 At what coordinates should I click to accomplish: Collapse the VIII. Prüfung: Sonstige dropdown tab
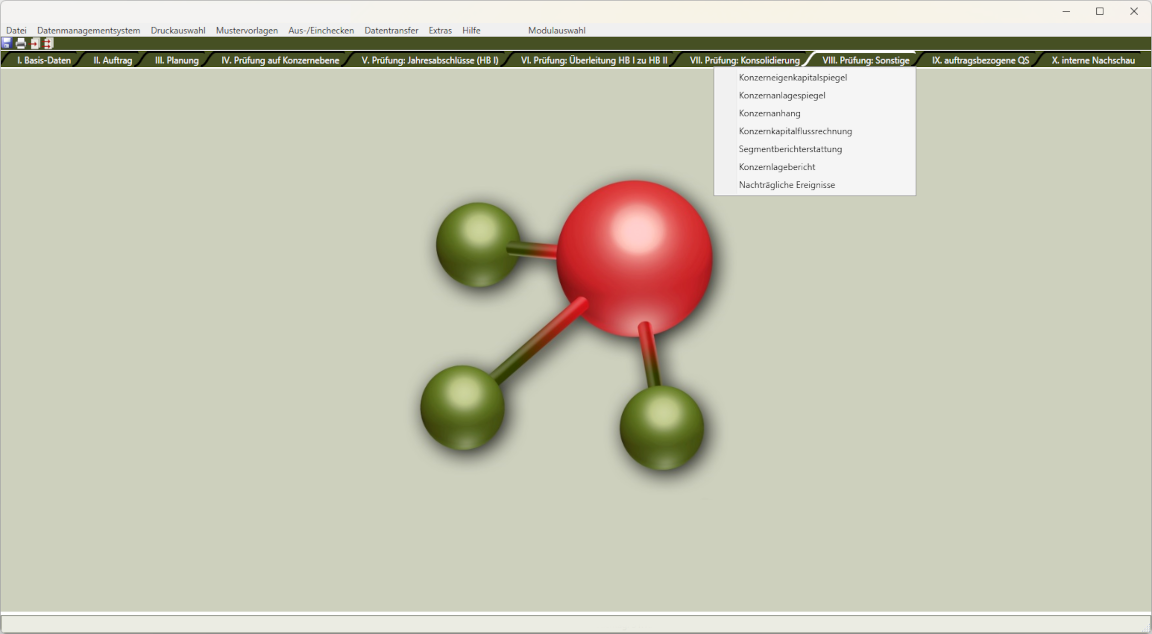[865, 60]
